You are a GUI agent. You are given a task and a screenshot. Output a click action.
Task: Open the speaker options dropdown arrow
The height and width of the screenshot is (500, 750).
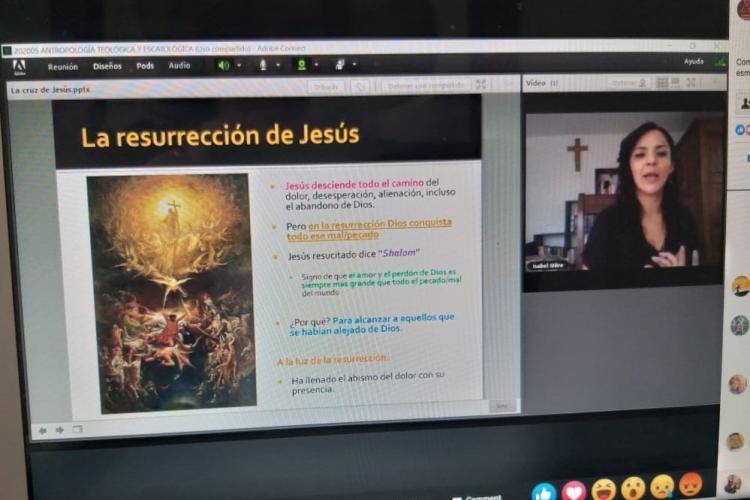point(239,65)
